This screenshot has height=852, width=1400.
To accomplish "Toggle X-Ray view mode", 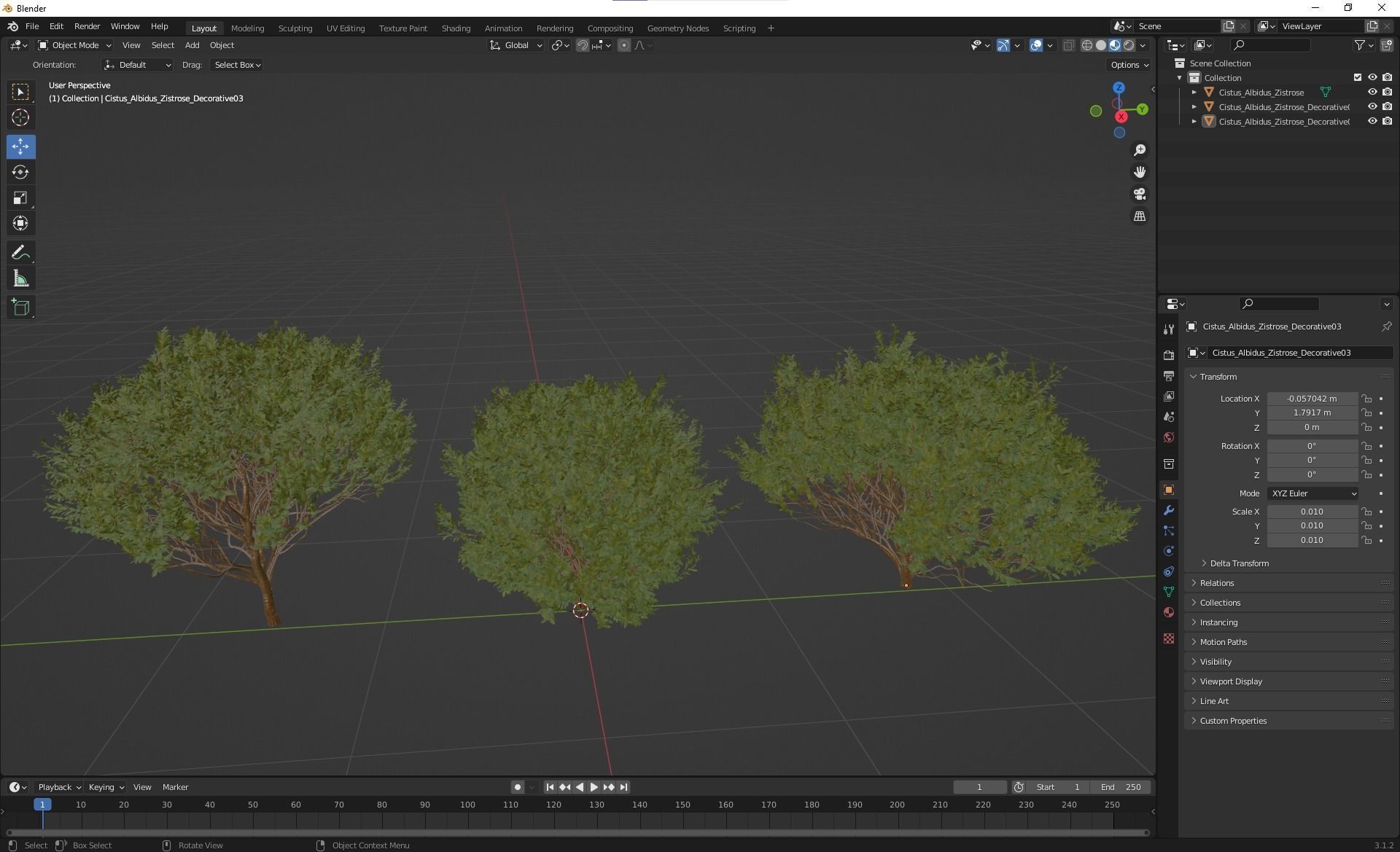I will (1068, 45).
